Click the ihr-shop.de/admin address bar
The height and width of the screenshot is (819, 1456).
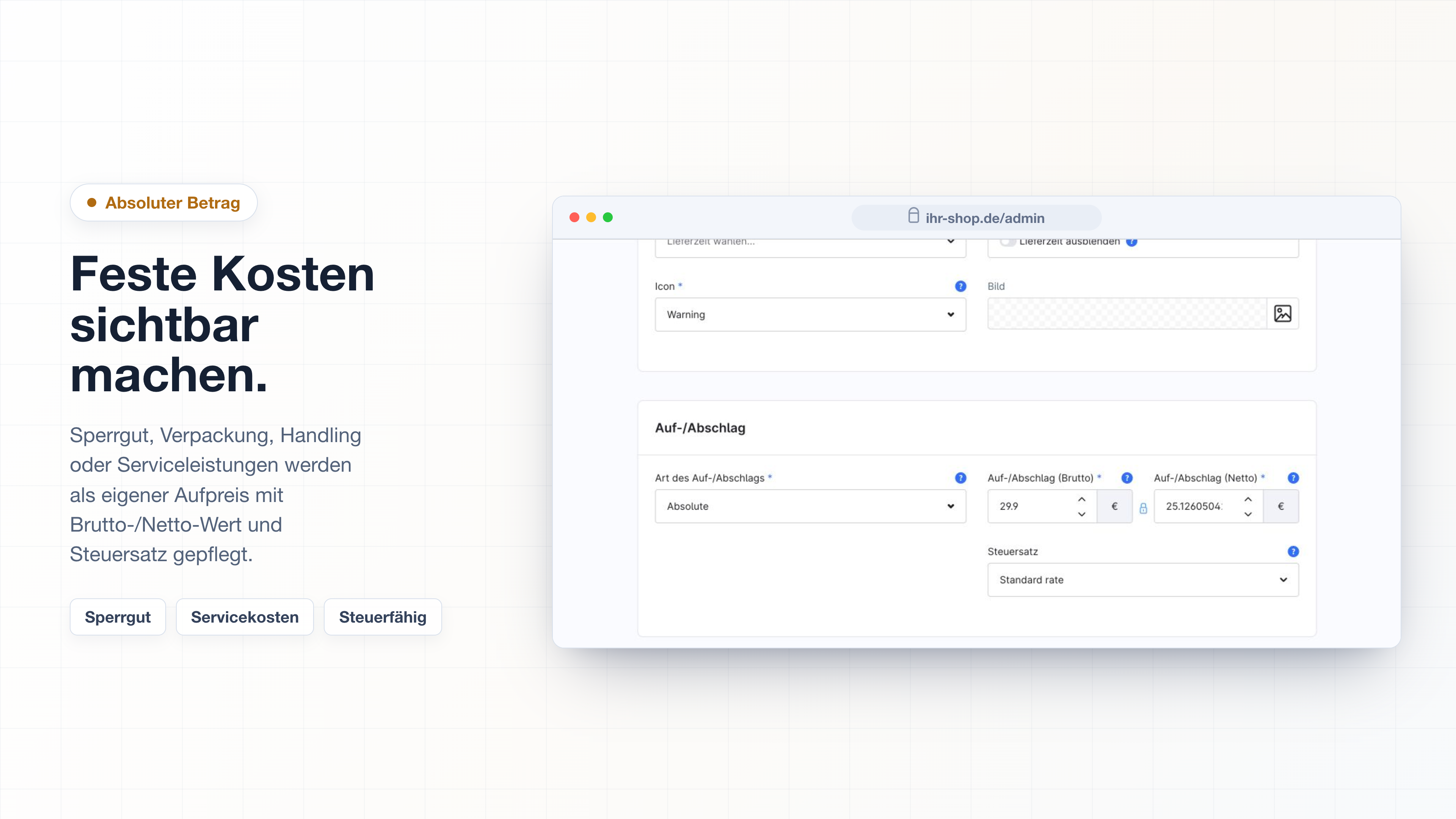(x=976, y=218)
